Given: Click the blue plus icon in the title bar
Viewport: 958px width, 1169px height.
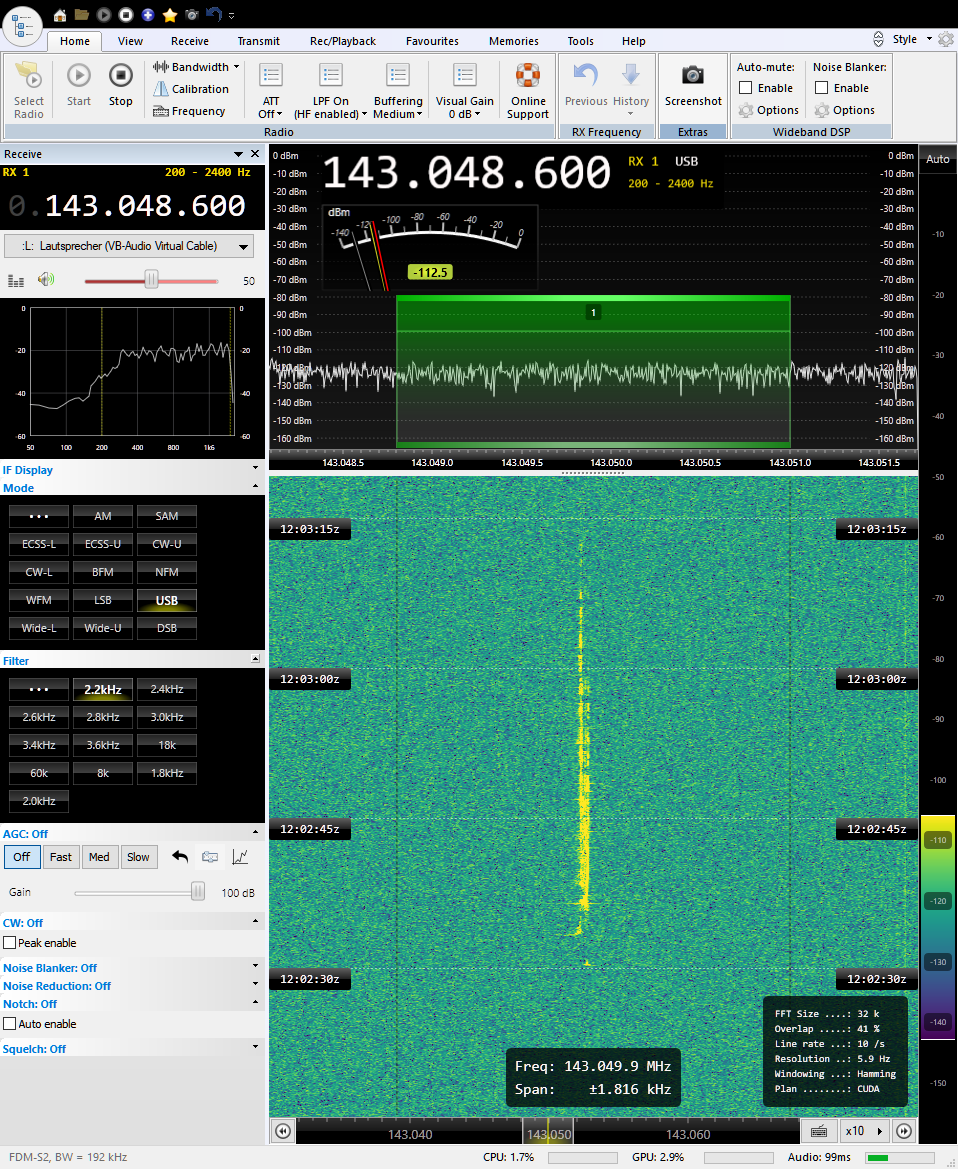Looking at the screenshot, I should click(148, 15).
